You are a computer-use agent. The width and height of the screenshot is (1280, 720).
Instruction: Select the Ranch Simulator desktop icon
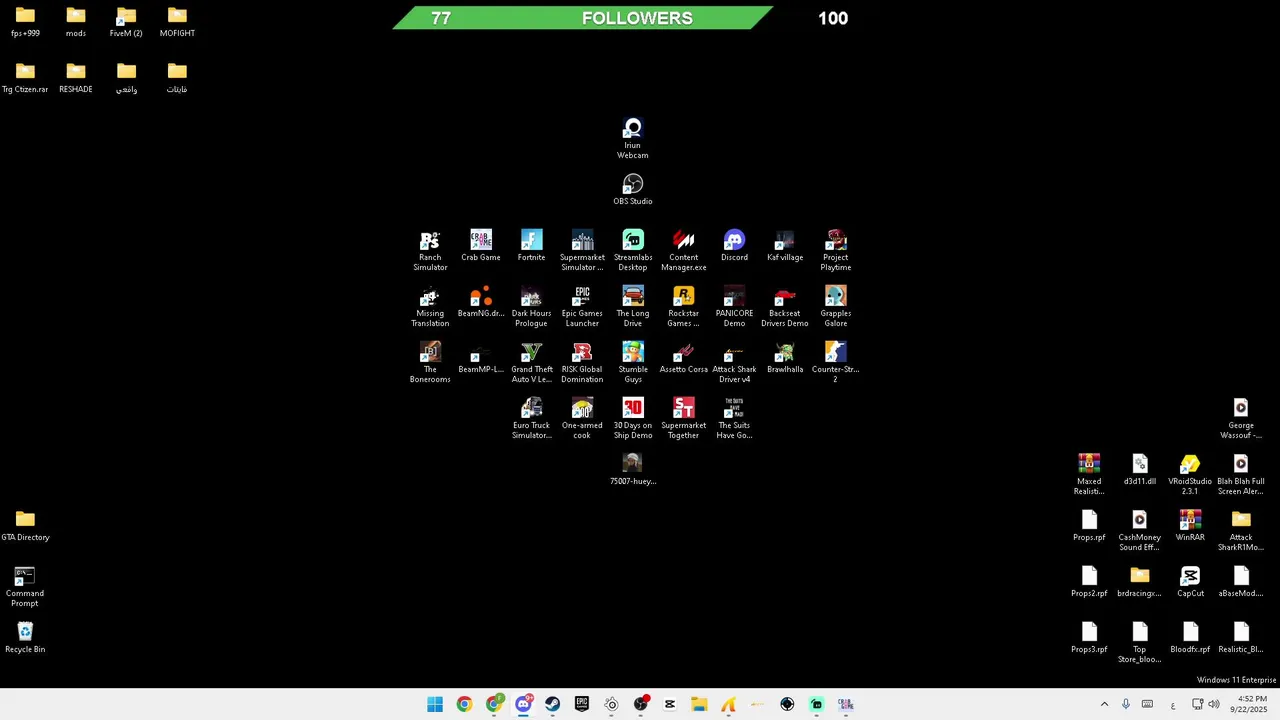[x=430, y=250]
